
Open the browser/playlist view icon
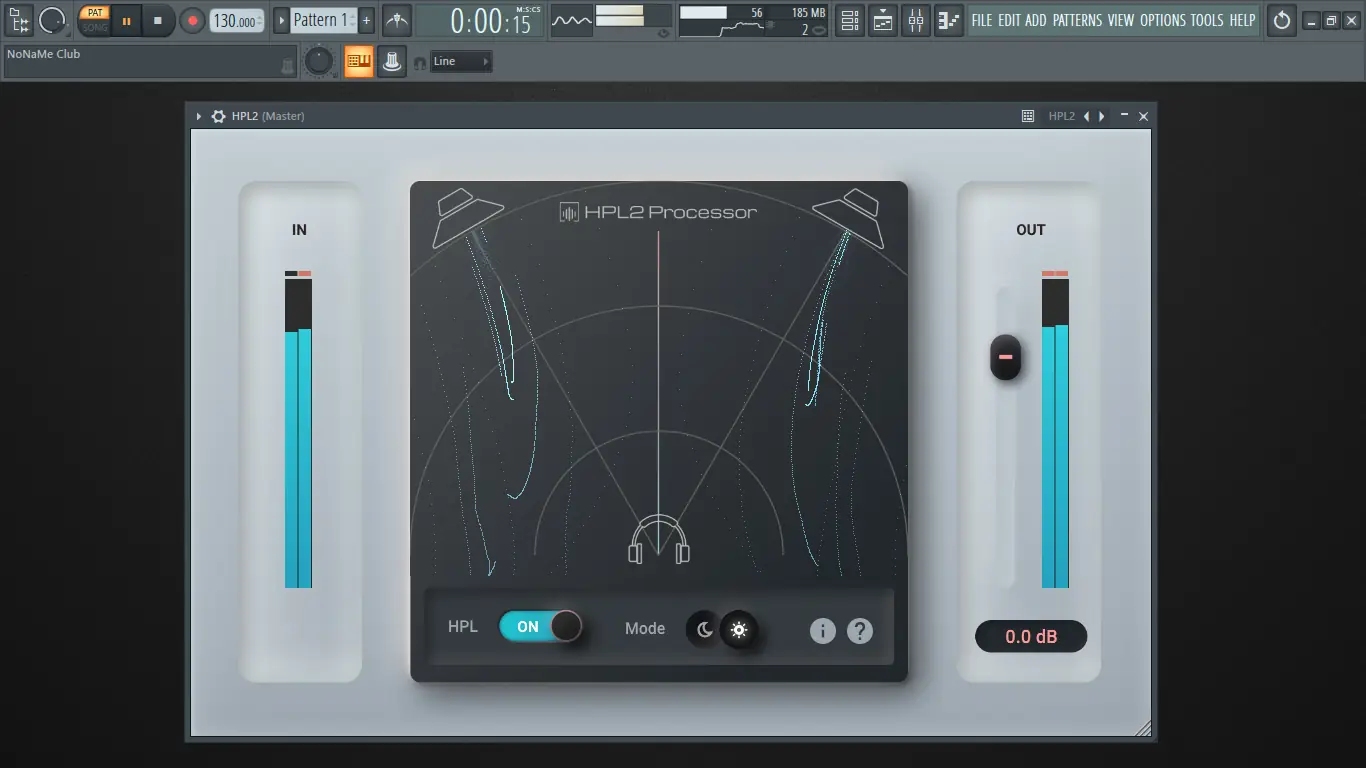[x=19, y=20]
